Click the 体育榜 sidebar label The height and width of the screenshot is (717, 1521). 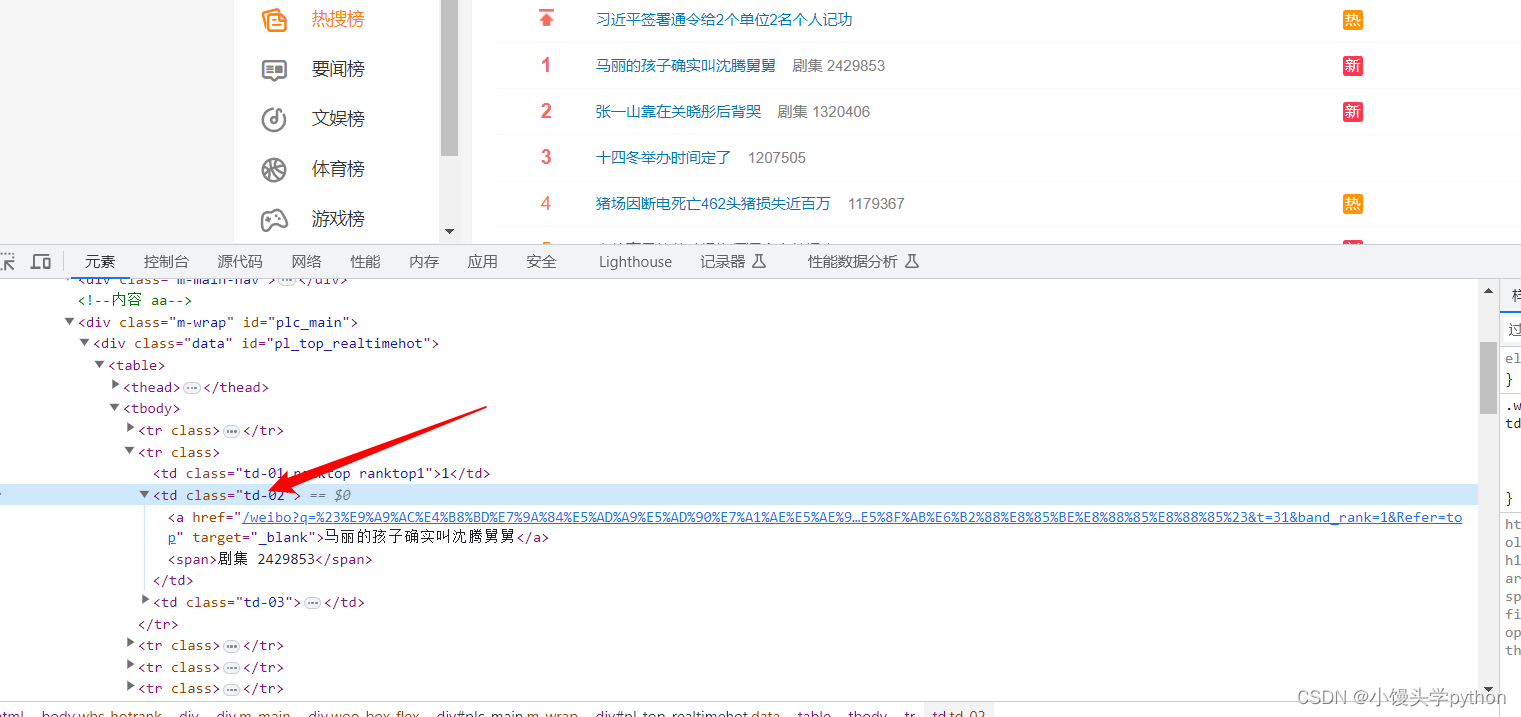pos(338,169)
